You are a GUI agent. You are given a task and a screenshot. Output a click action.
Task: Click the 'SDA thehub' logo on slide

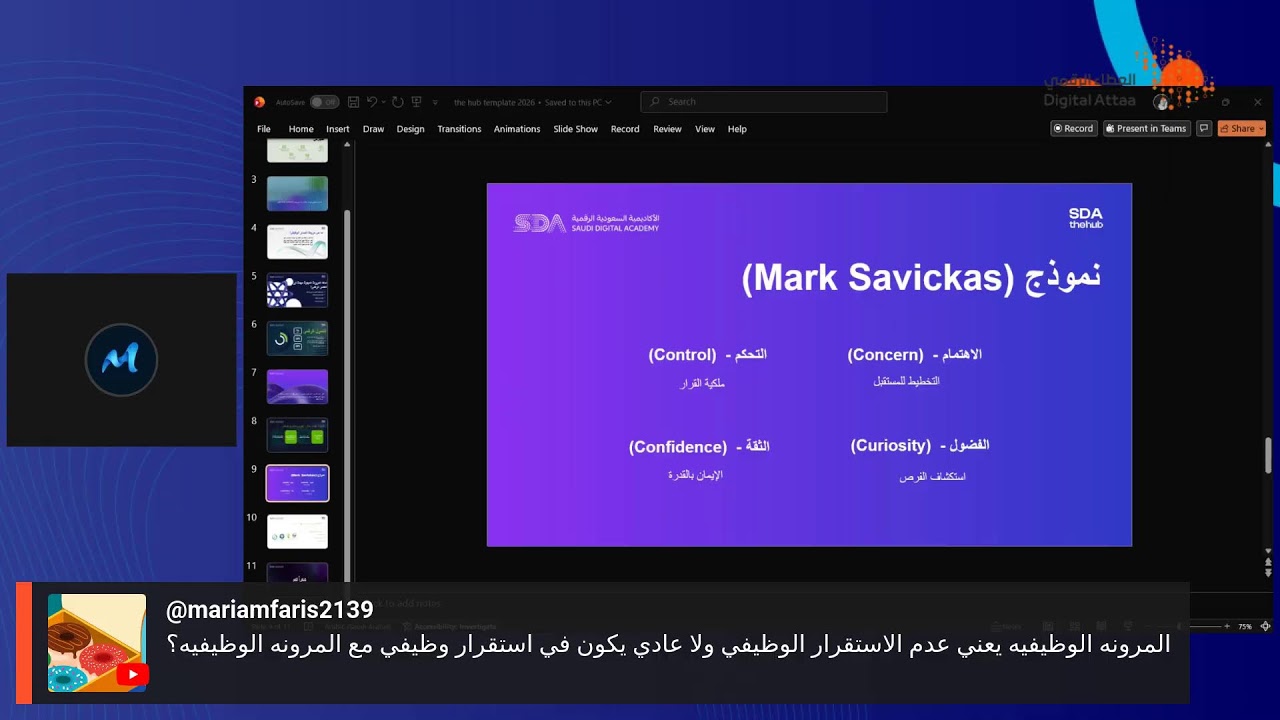(x=1085, y=218)
